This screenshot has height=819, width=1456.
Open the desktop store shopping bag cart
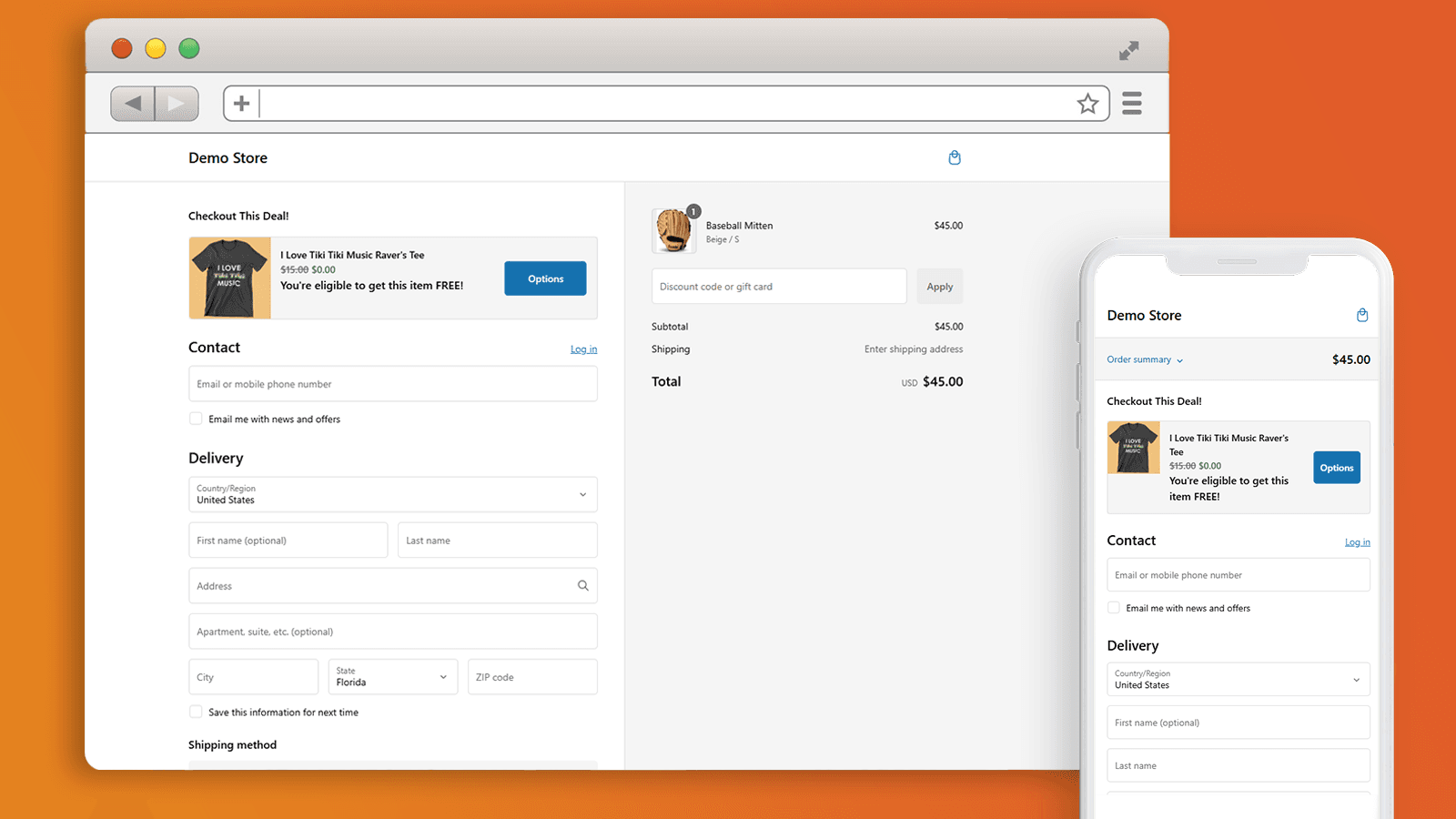tap(955, 157)
